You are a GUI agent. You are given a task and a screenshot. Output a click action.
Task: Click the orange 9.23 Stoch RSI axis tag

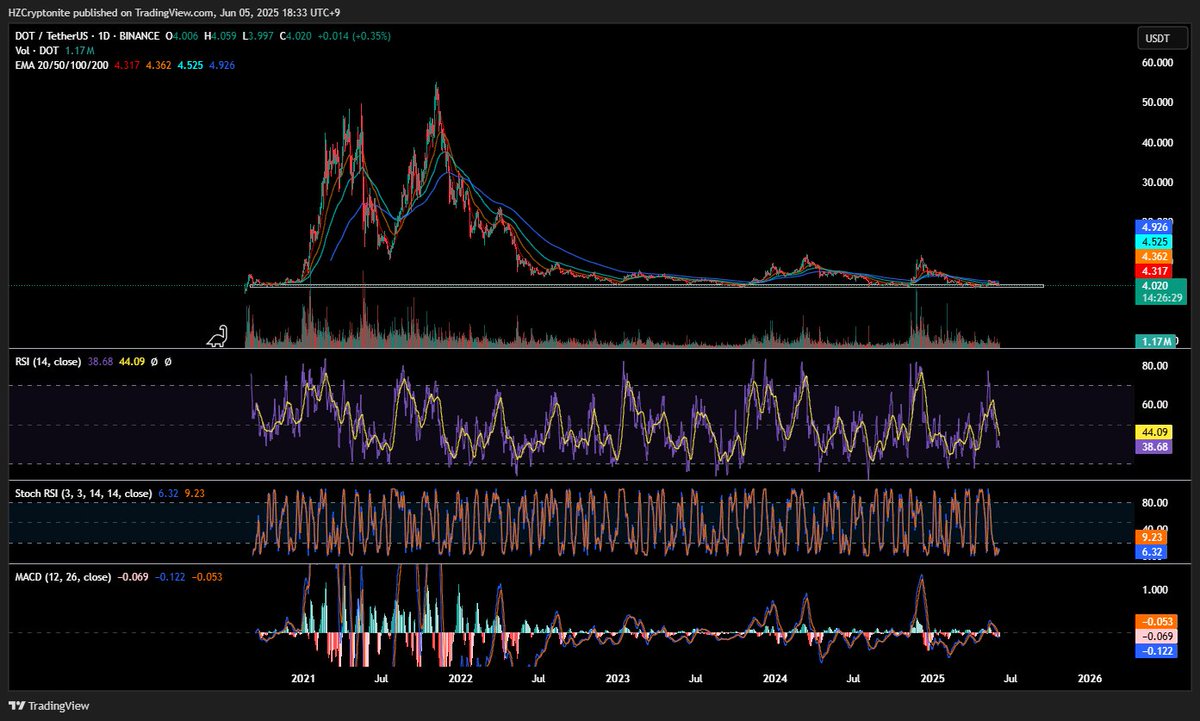[x=1149, y=536]
